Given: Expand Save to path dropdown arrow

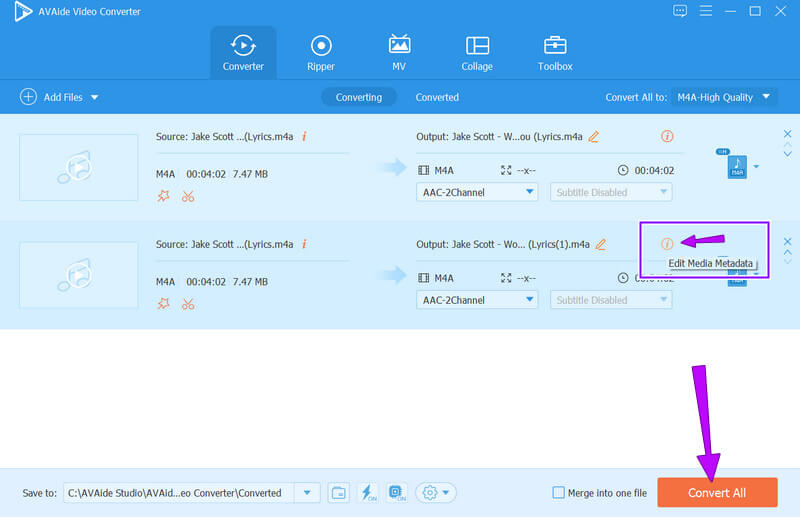Looking at the screenshot, I should click(307, 493).
